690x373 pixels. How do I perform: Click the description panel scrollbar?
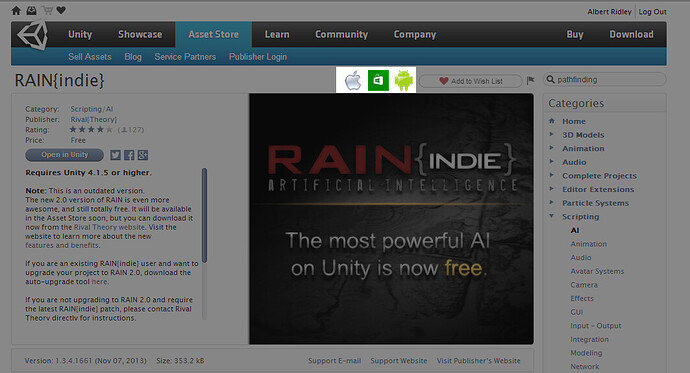point(204,216)
